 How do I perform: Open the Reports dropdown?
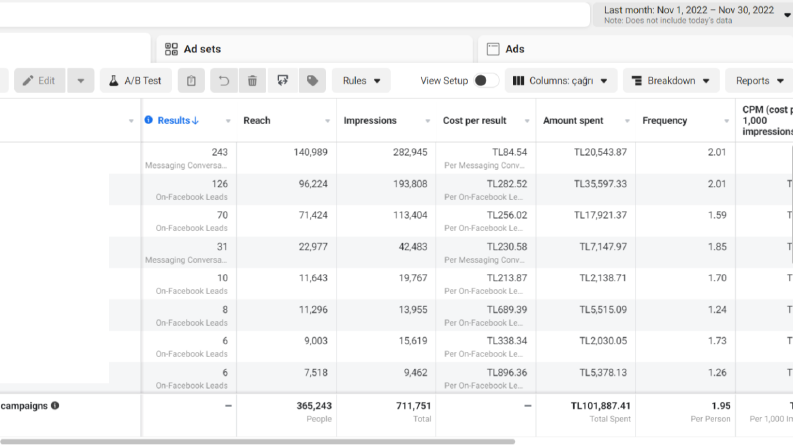coord(760,80)
